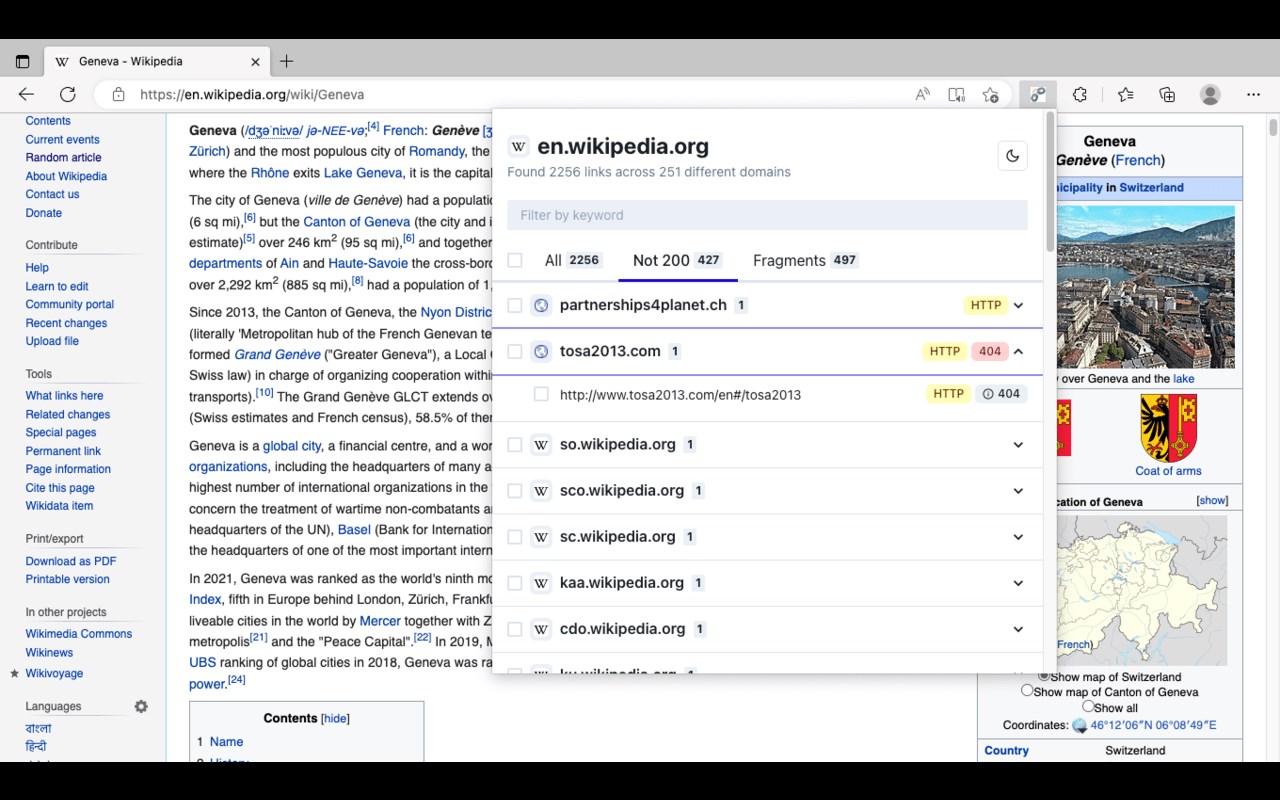Image resolution: width=1280 pixels, height=800 pixels.
Task: Open Recent changes link
Action: click(x=66, y=322)
